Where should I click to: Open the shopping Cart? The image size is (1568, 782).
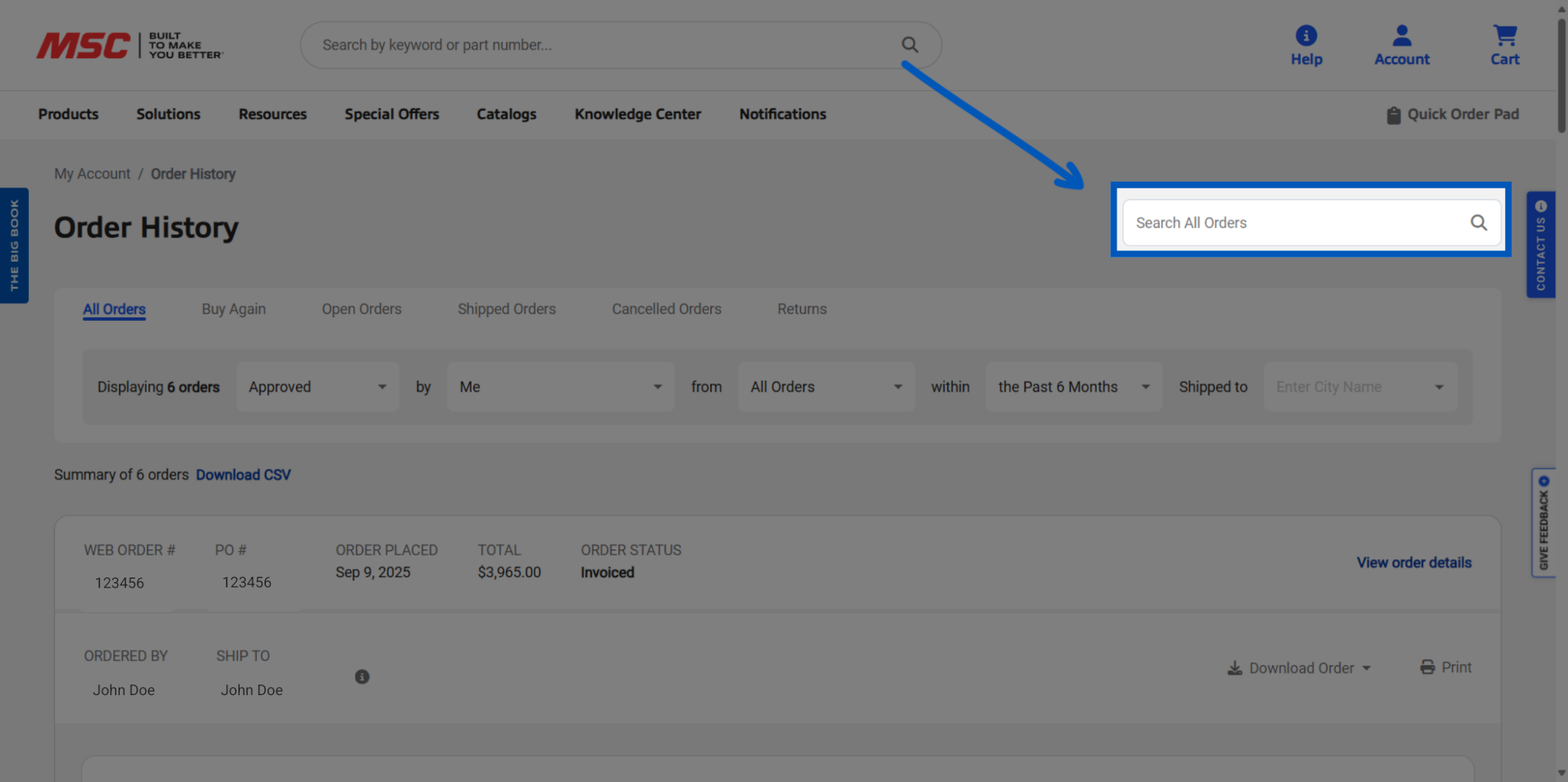[x=1505, y=45]
